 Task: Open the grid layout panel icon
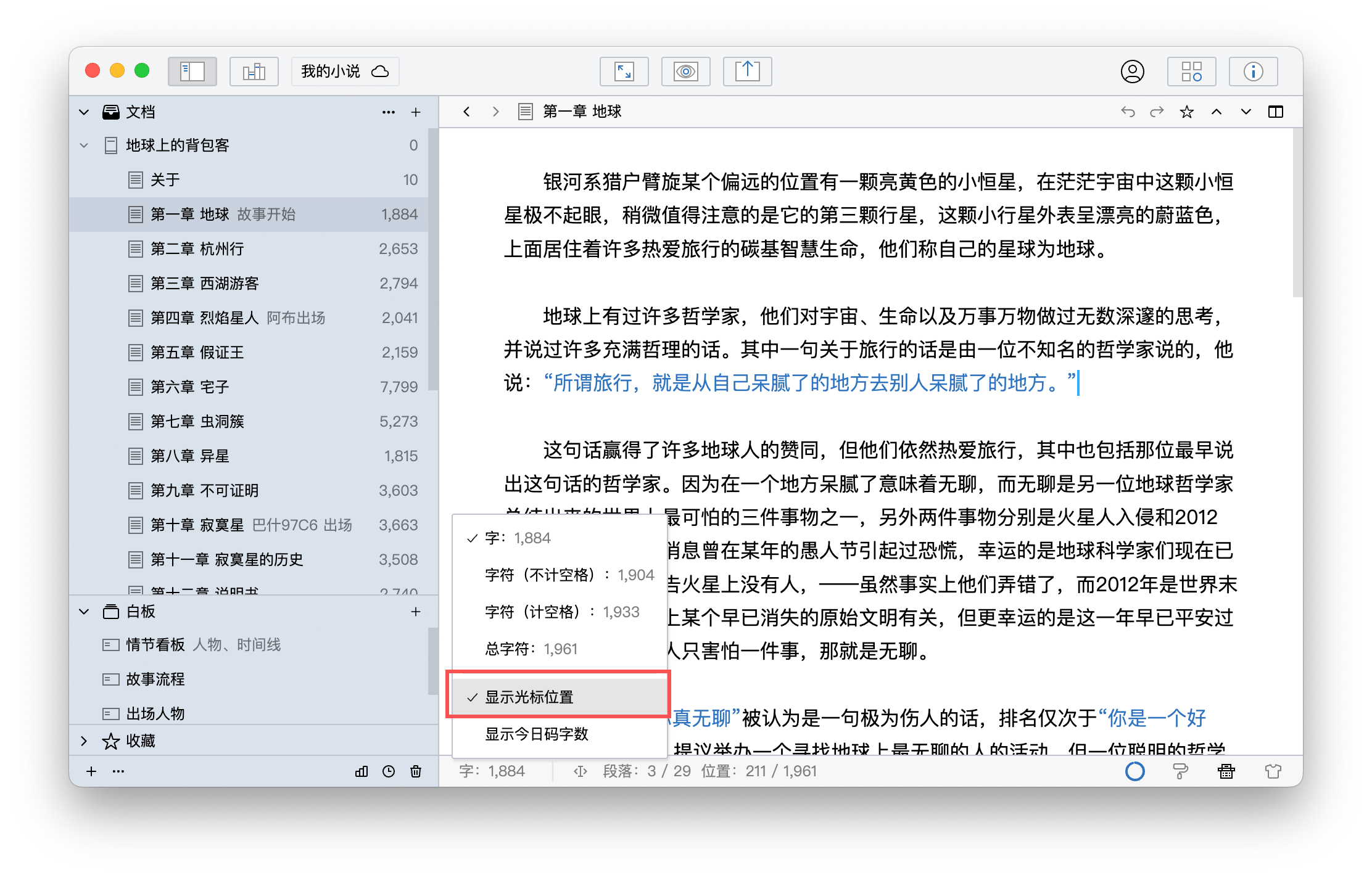(1191, 72)
